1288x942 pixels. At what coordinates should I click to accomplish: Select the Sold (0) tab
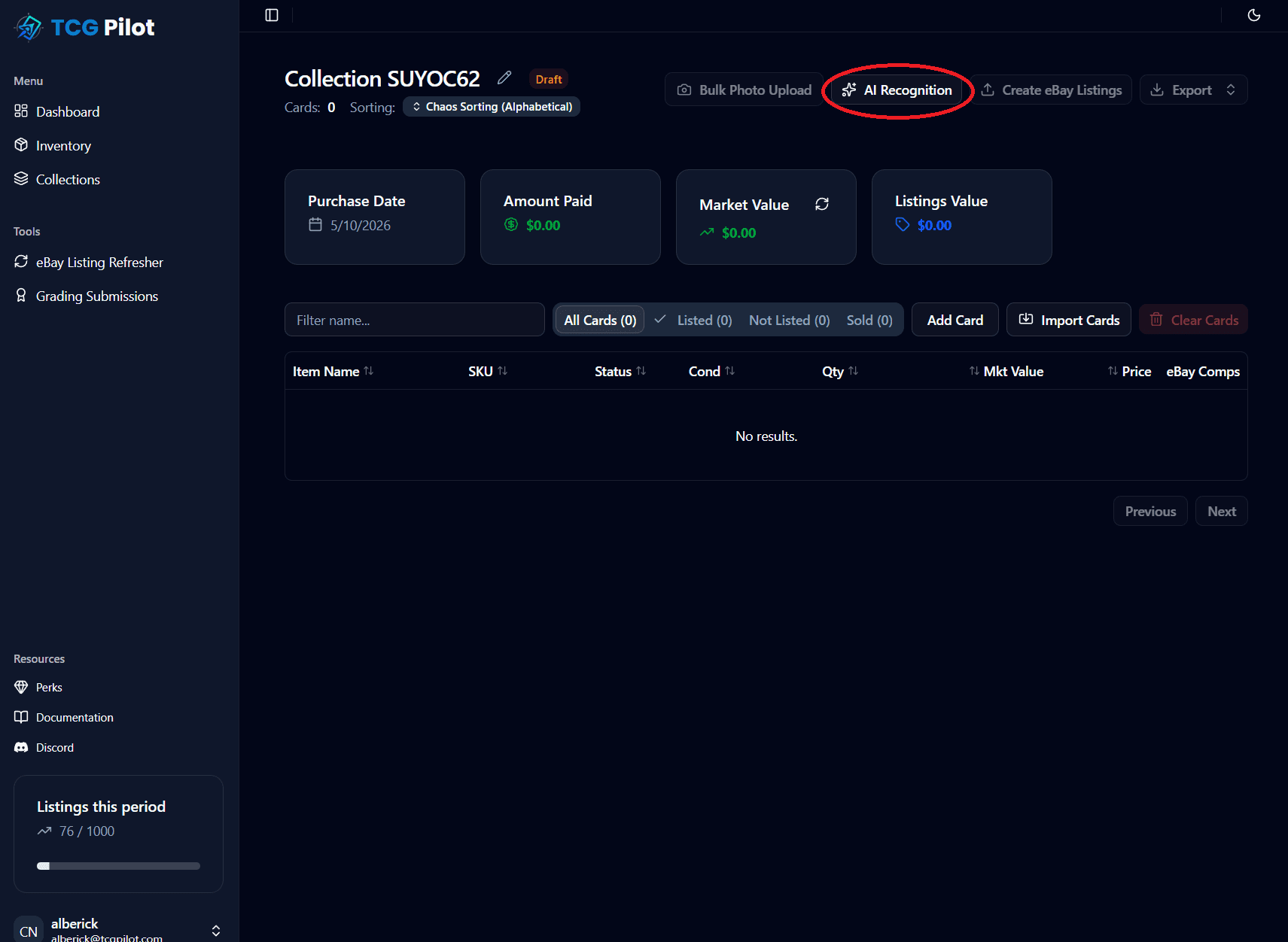click(869, 320)
